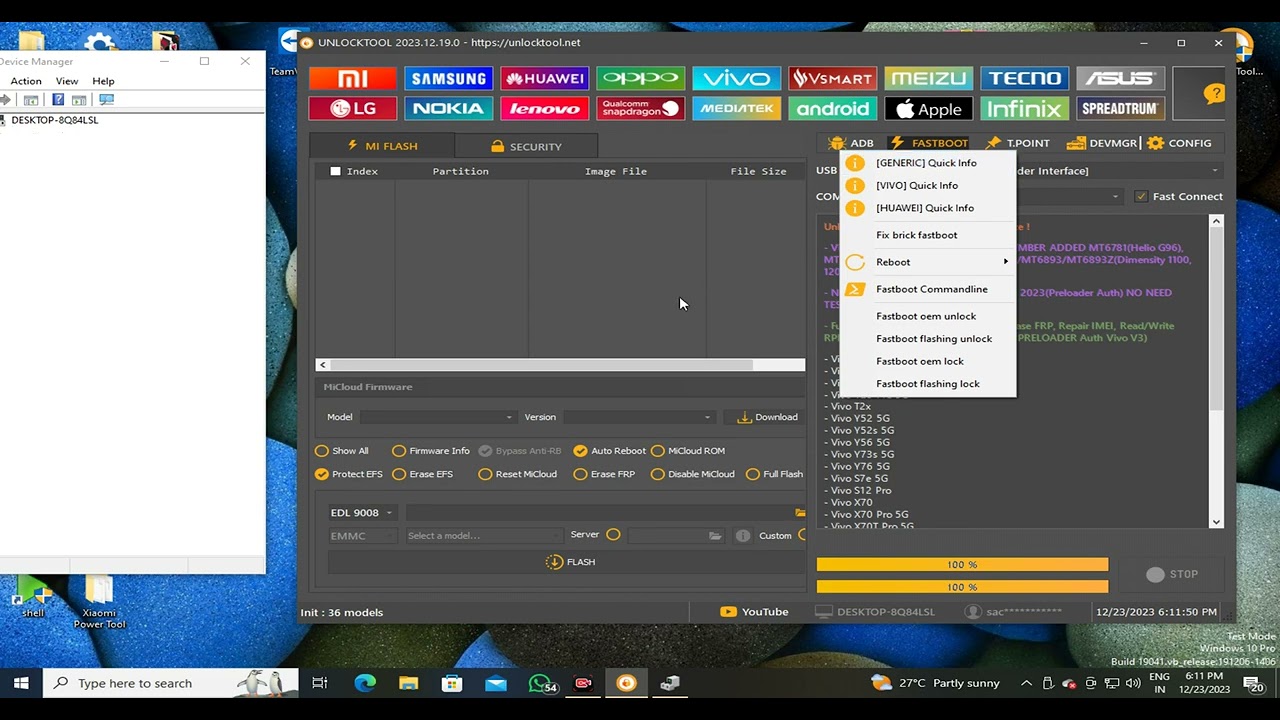
Task: Select the ASUS brand icon
Action: point(1120,78)
